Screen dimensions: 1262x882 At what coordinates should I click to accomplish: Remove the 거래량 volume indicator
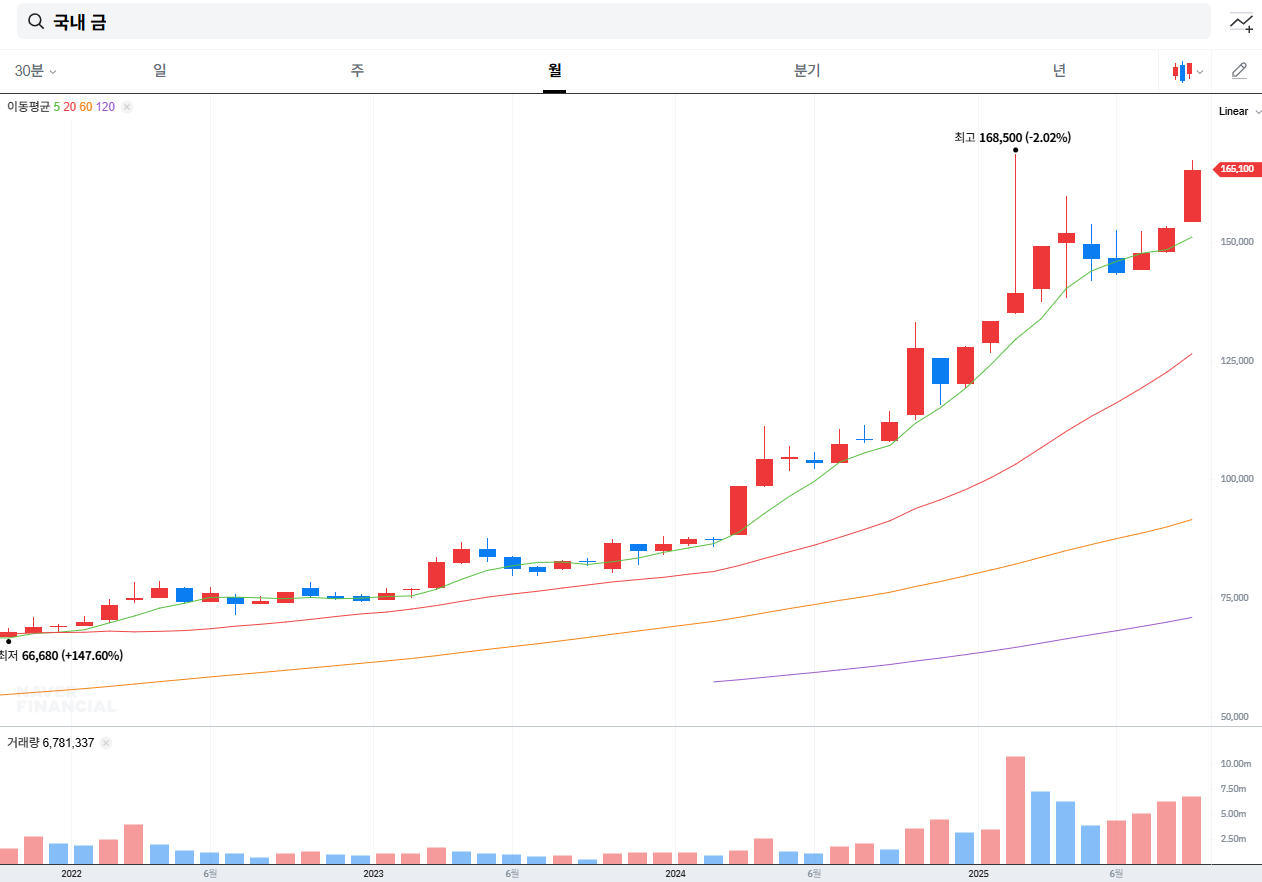(106, 742)
